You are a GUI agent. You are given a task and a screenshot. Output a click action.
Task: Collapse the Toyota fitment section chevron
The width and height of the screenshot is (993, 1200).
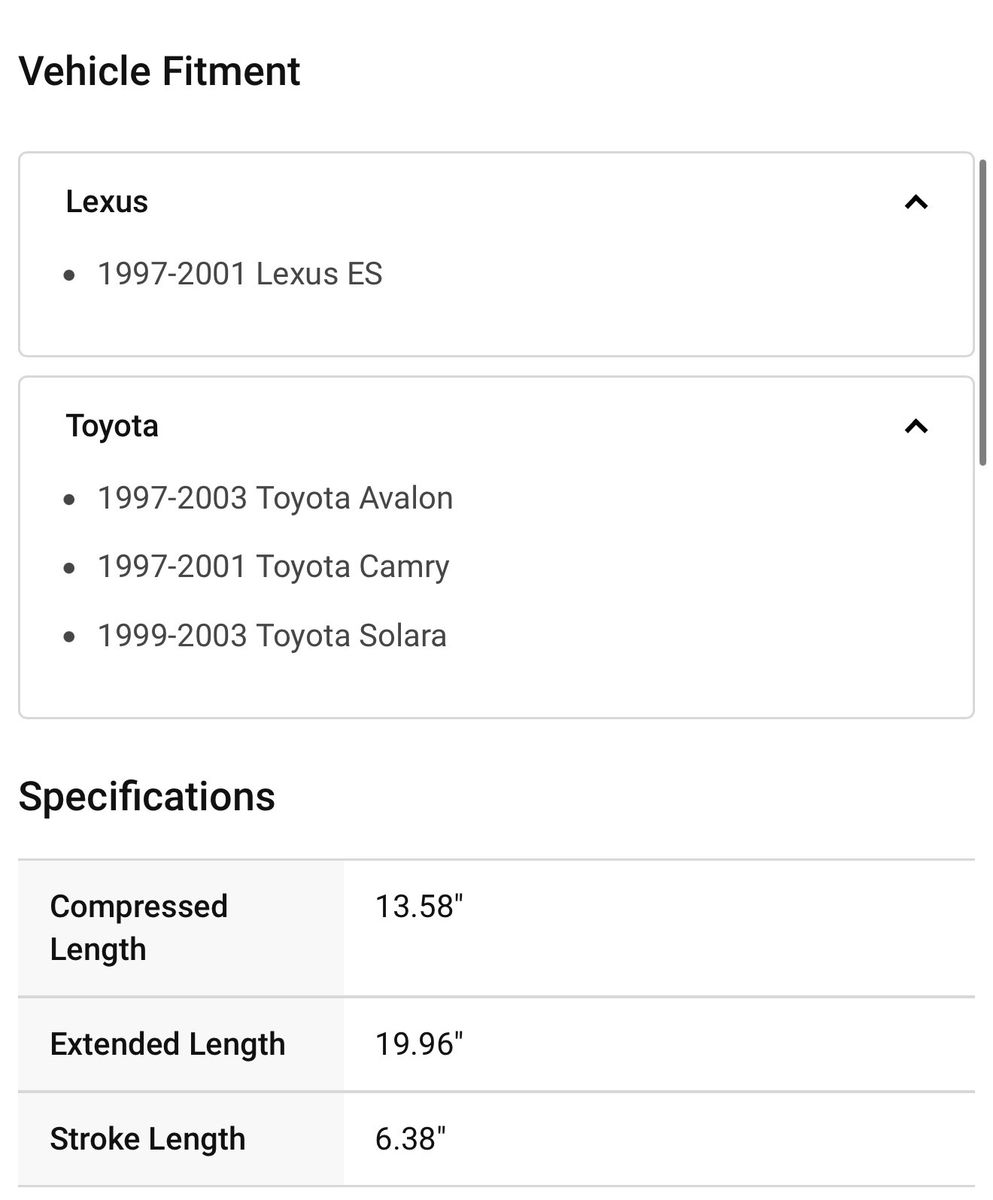tap(916, 426)
